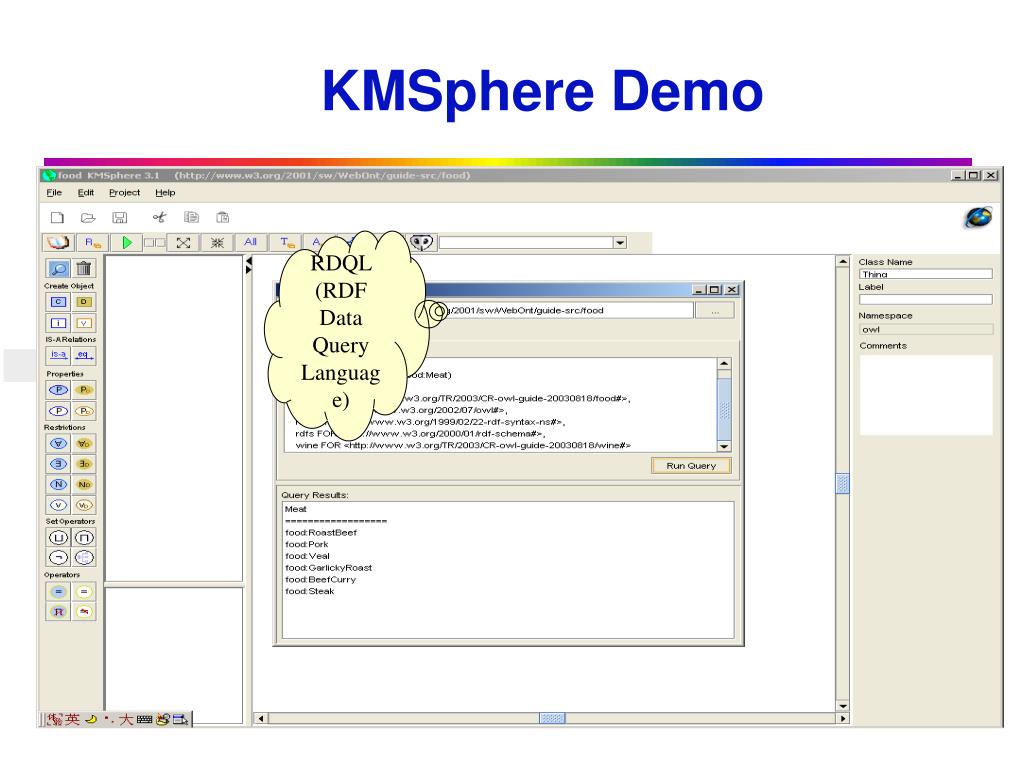Click the green play arrow button

[x=127, y=242]
